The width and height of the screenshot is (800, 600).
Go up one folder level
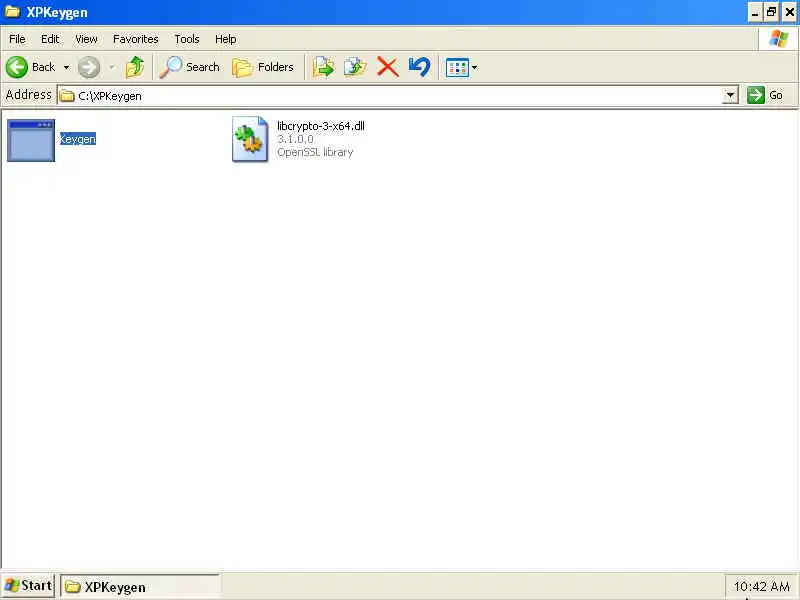[x=135, y=67]
